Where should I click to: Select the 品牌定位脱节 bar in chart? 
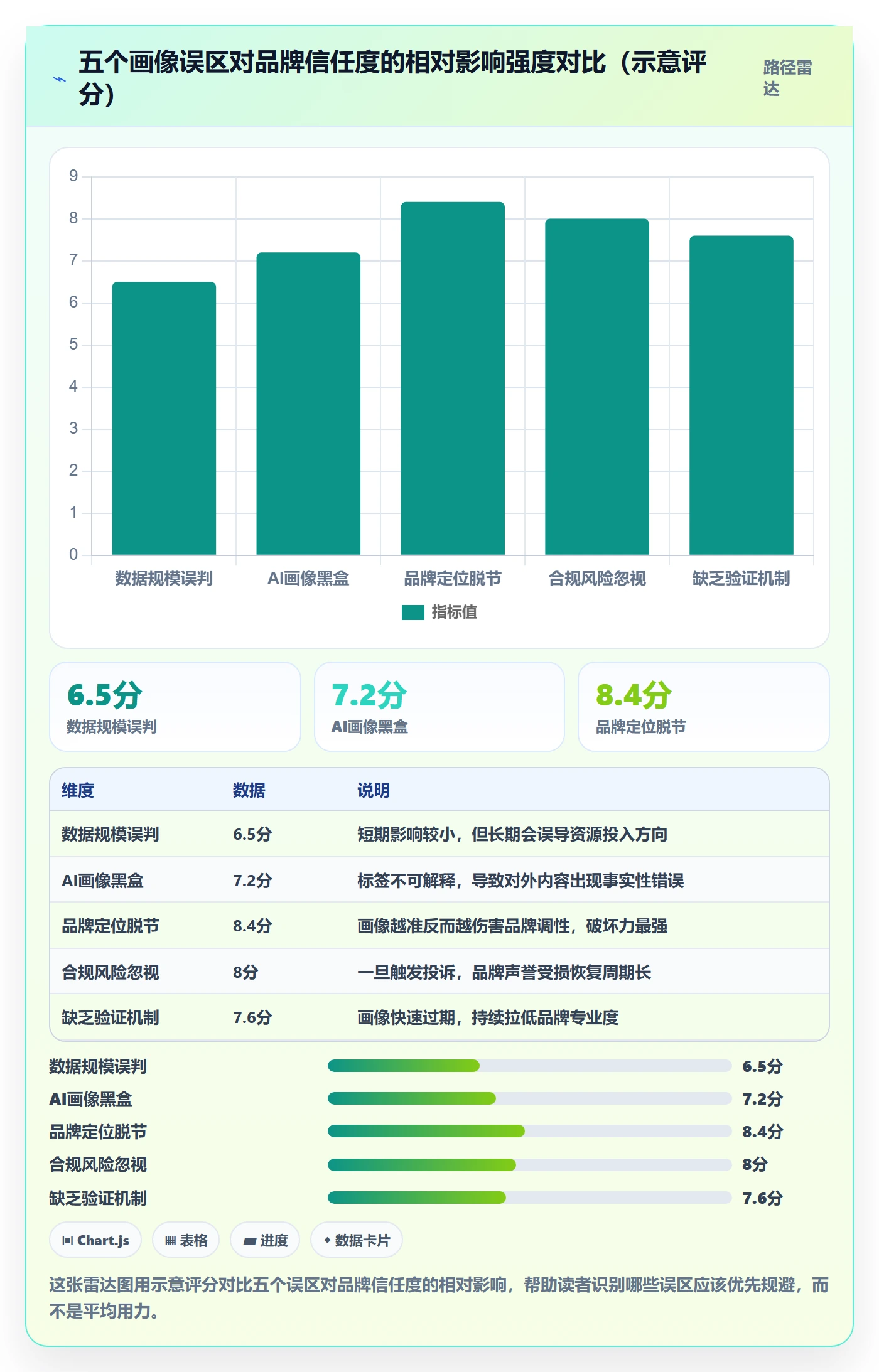(453, 378)
